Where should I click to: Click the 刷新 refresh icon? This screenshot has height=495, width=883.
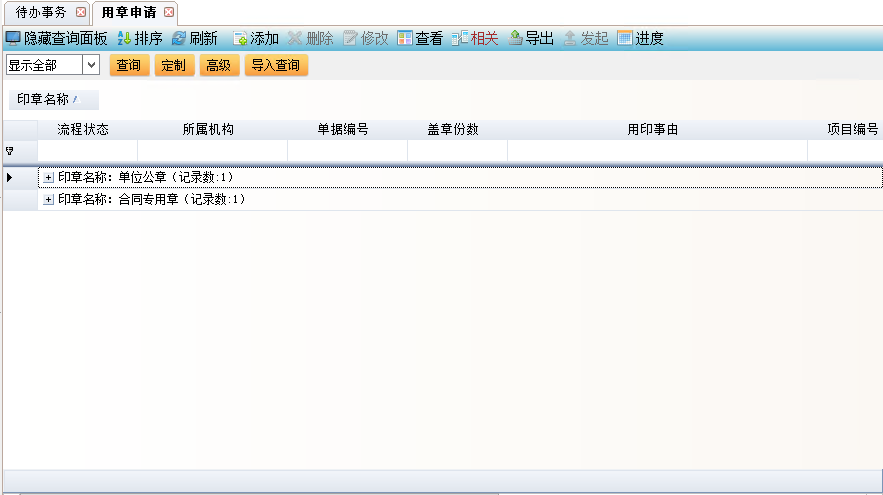pyautogui.click(x=179, y=38)
